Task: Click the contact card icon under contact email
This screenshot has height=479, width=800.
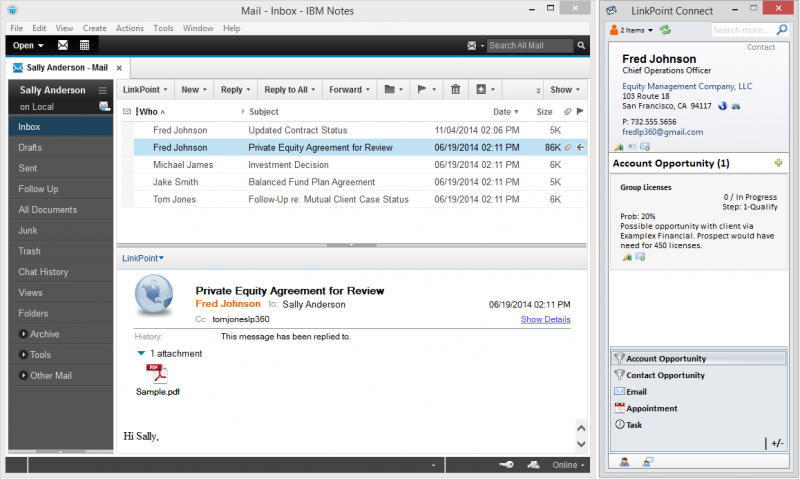Action: tap(632, 147)
